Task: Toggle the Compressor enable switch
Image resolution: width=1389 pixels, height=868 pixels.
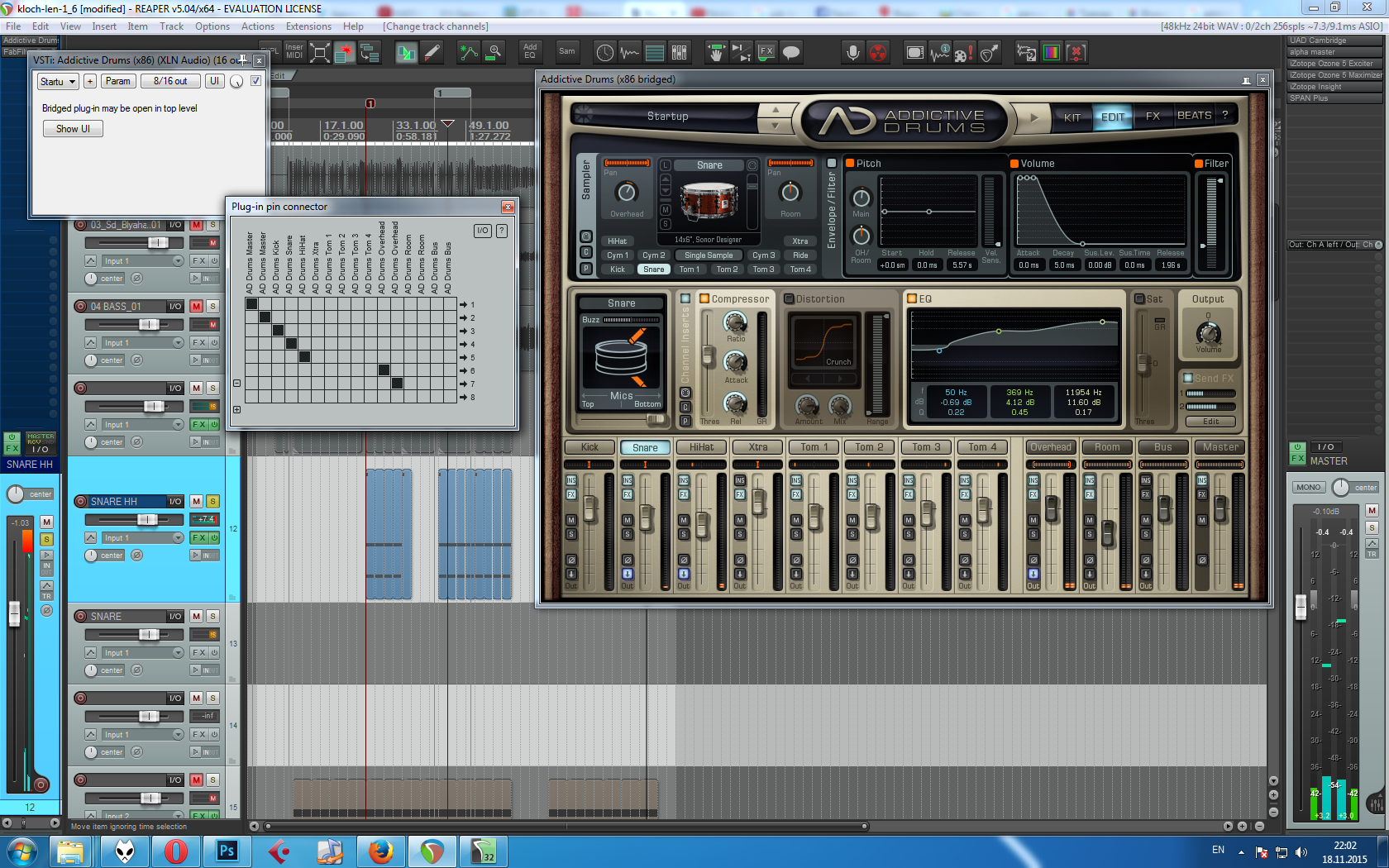Action: (704, 298)
